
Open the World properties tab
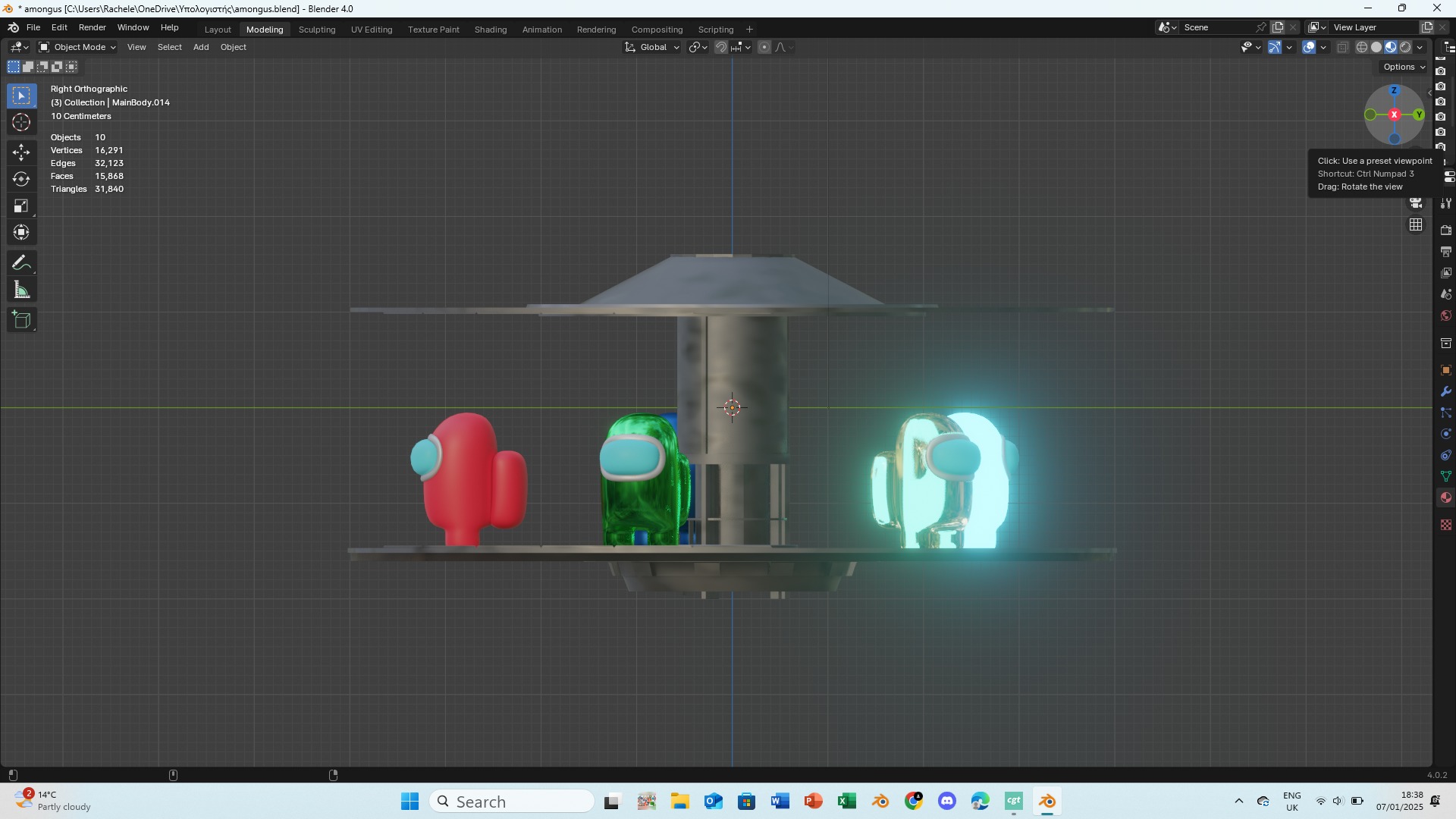(x=1446, y=315)
